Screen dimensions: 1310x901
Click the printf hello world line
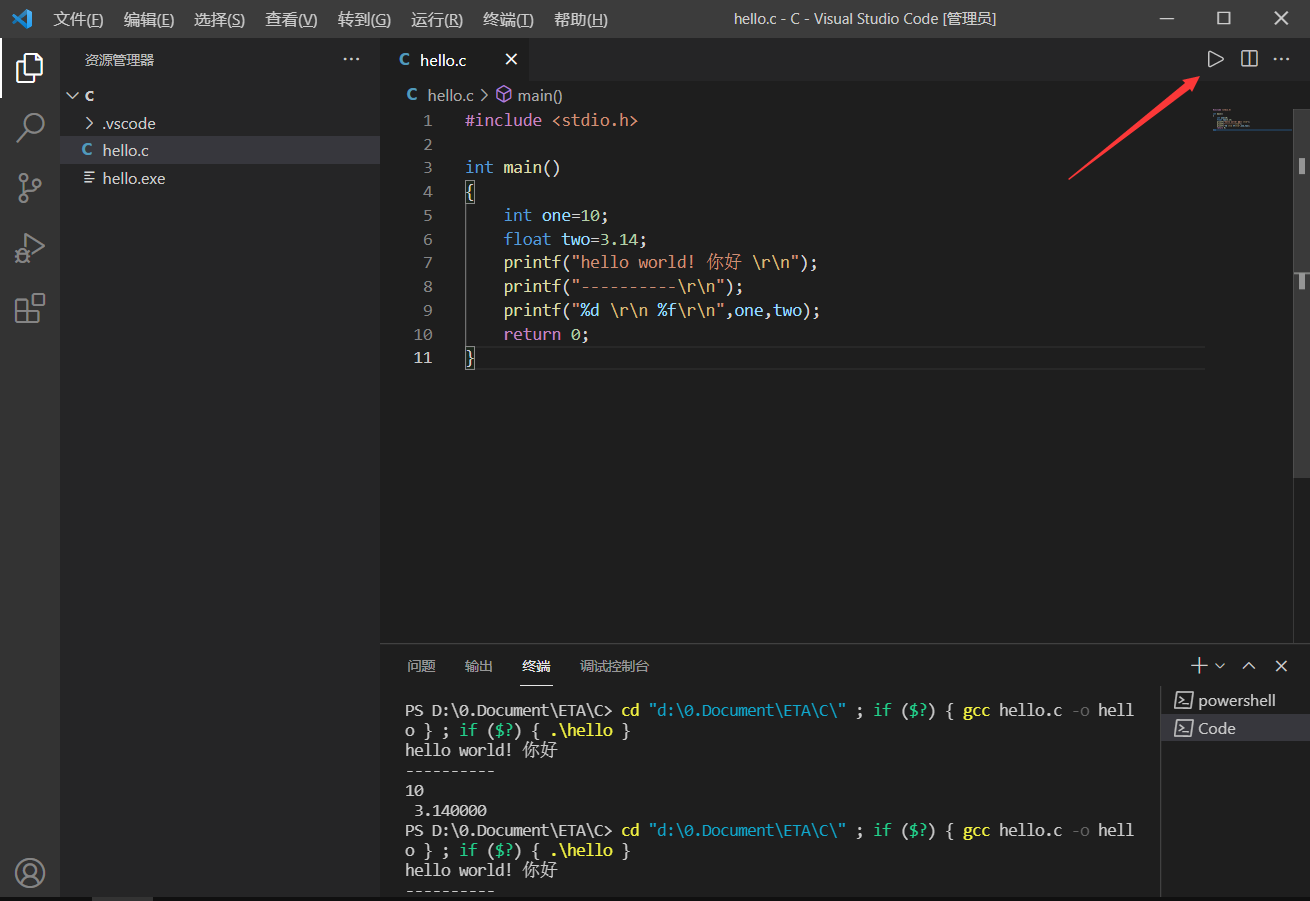pyautogui.click(x=661, y=263)
